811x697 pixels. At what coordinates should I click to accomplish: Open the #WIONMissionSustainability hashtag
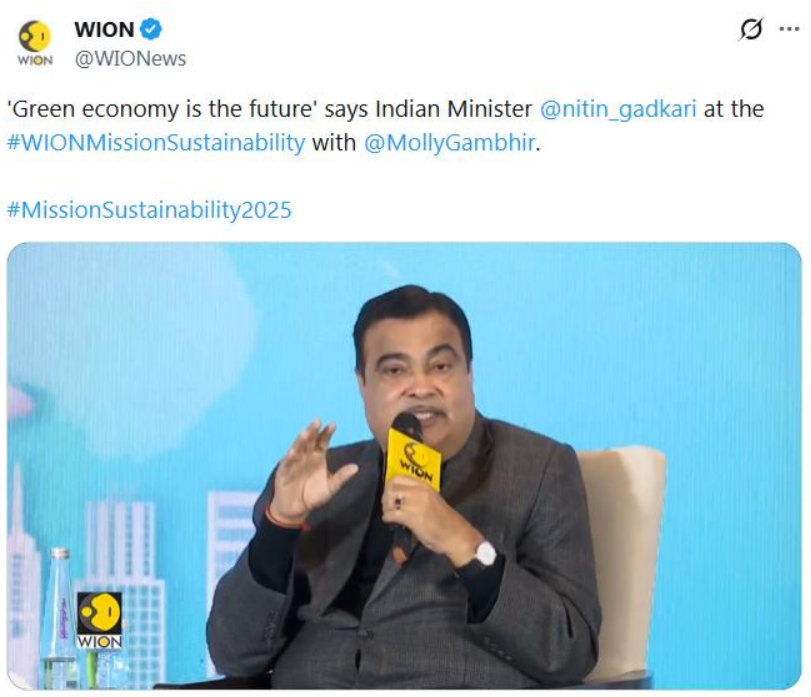tap(156, 143)
